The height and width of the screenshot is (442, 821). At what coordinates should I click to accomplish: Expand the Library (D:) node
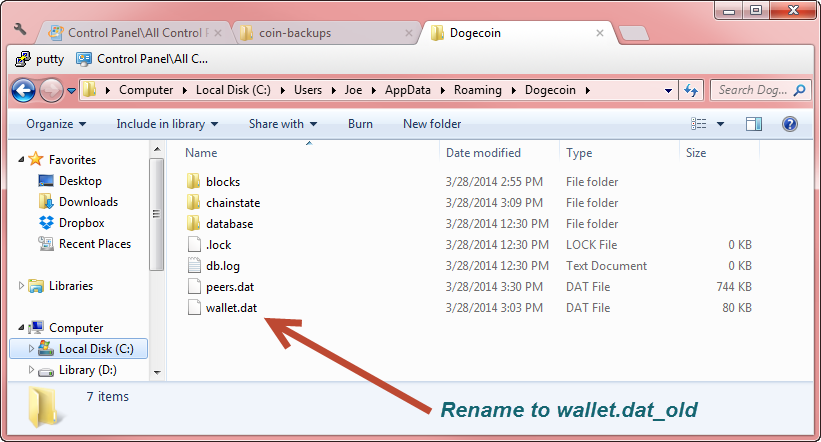click(31, 369)
